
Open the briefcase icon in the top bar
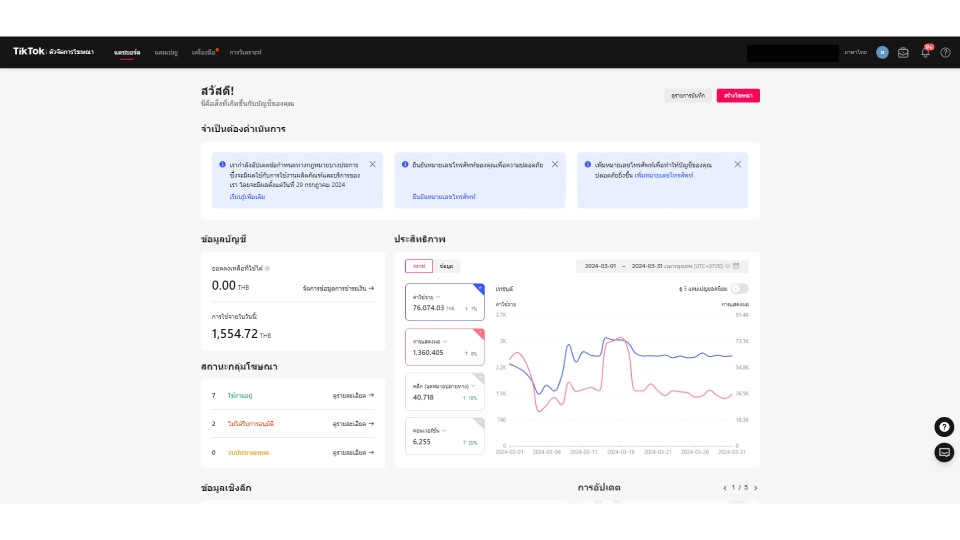click(903, 53)
